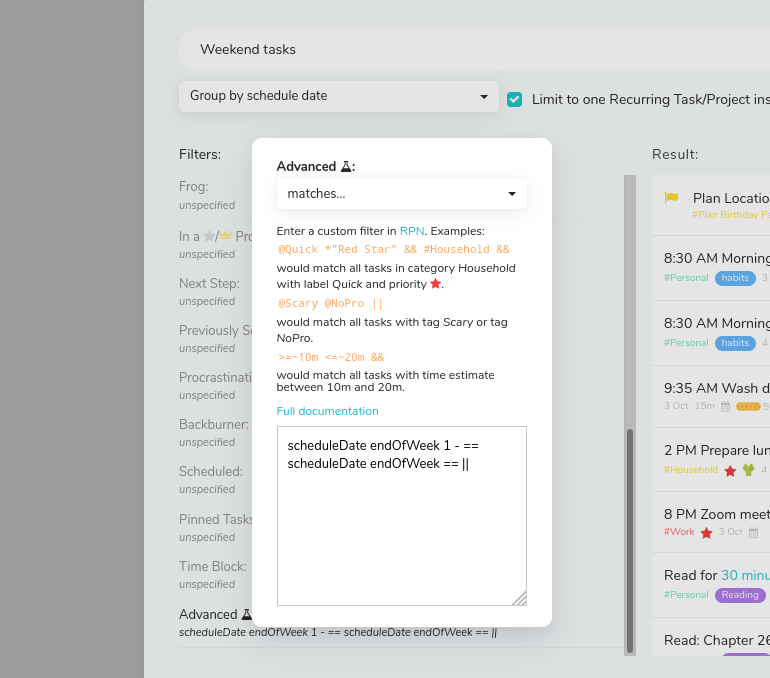
Task: Click the red star on Prepare lunch task
Action: pos(730,471)
